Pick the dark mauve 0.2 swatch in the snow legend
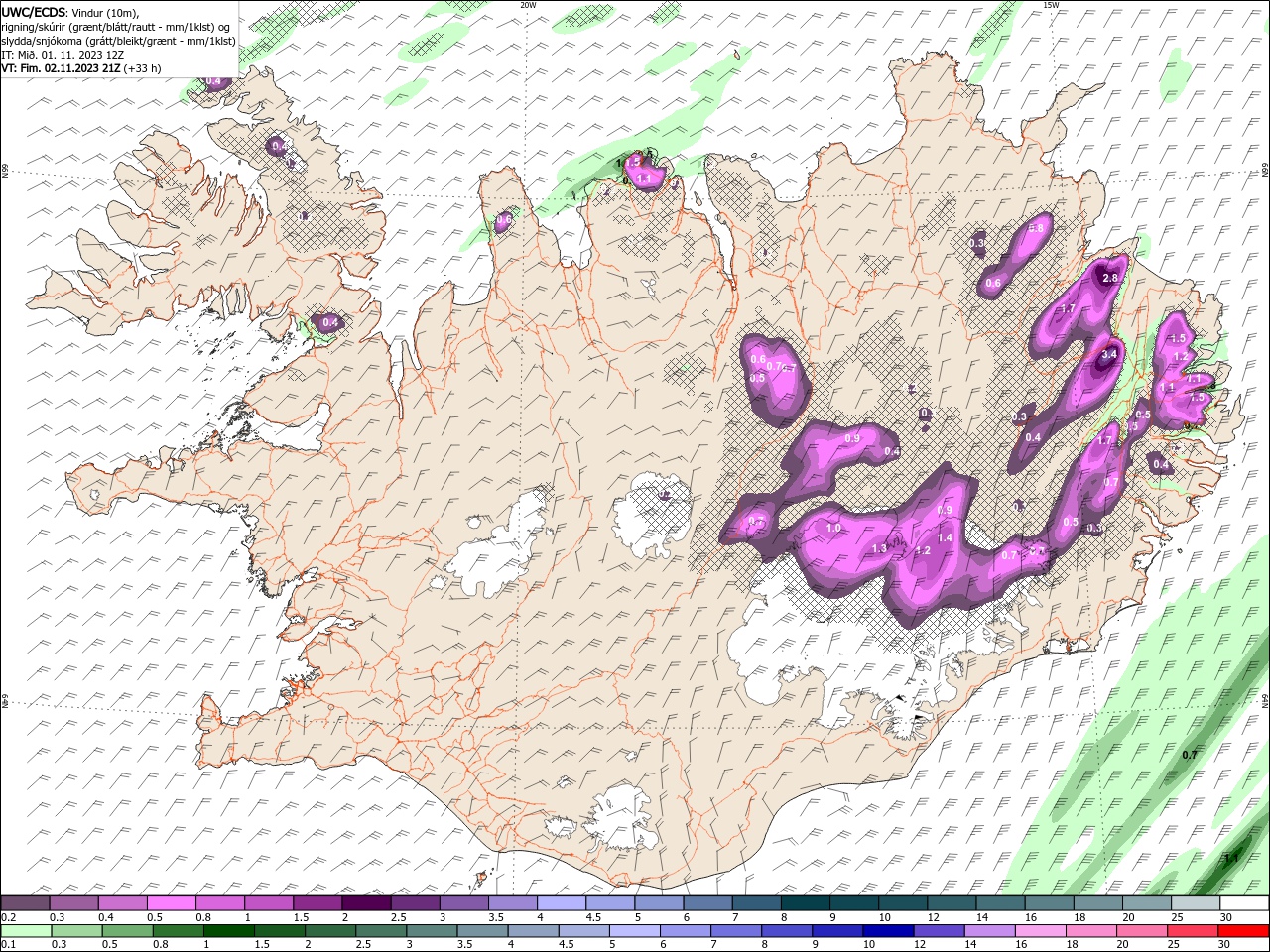Viewport: 1270px width, 952px height. pos(25,903)
